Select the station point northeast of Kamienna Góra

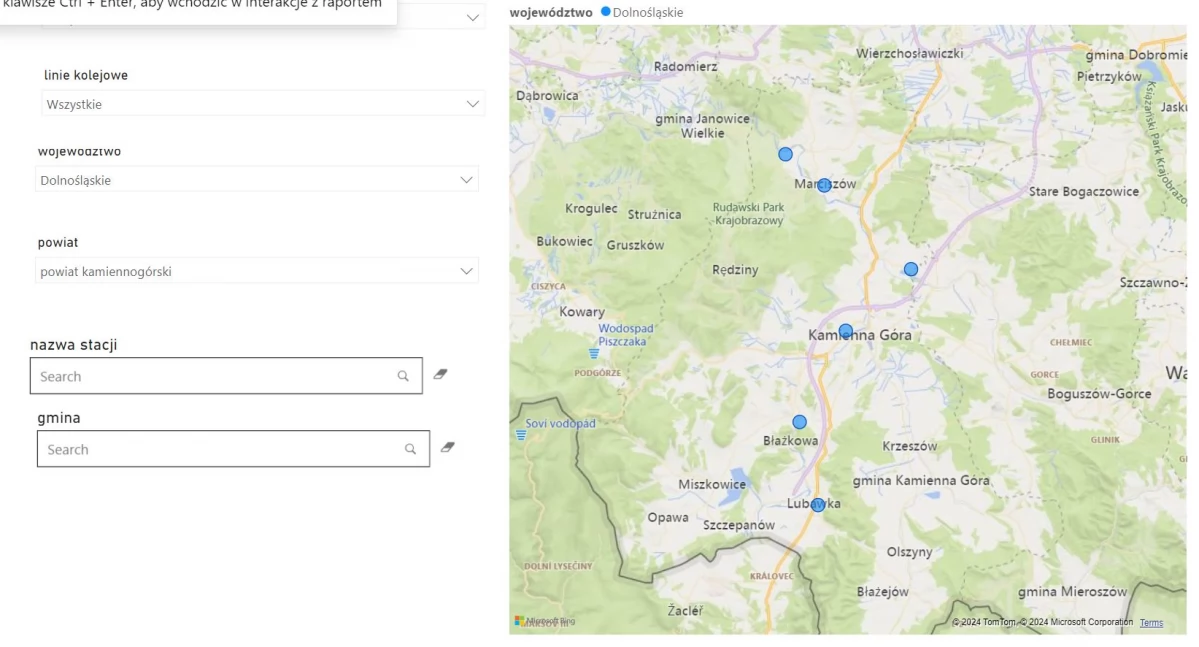click(911, 269)
